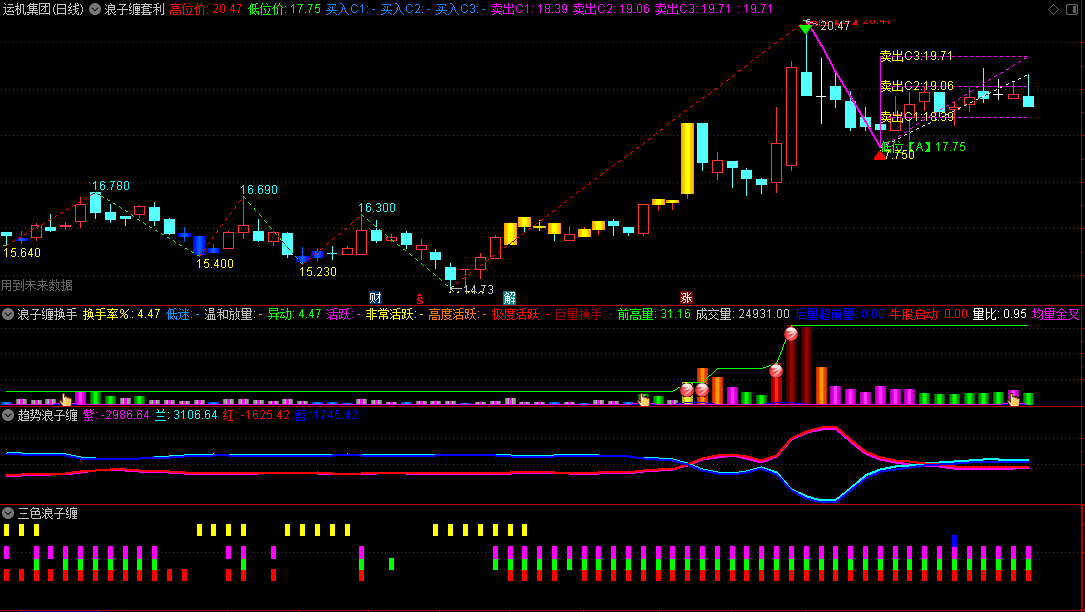Click the leftmost hand pointer in volume panel
Screen dimensions: 1085x612
66,399
